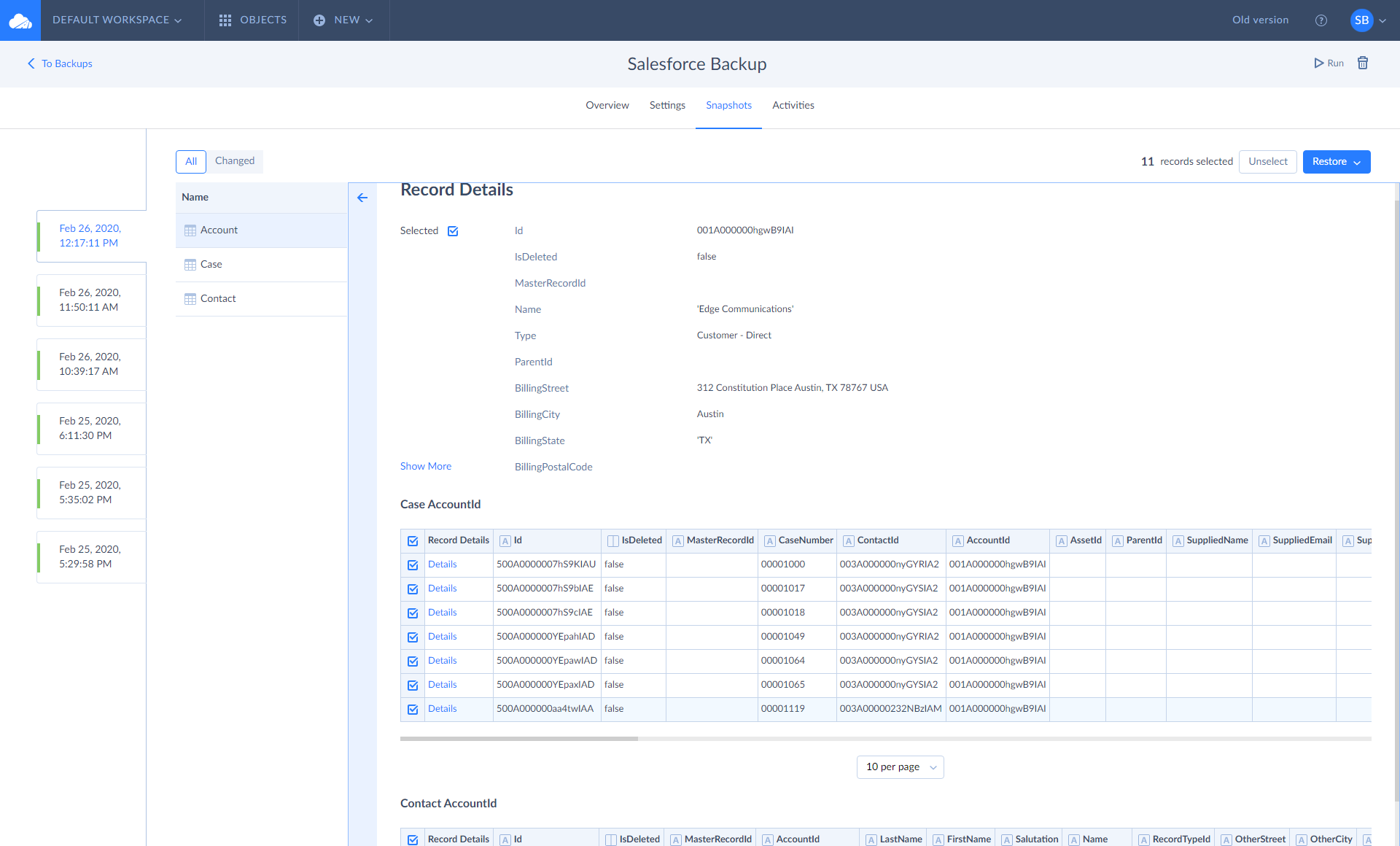The width and height of the screenshot is (1400, 846).
Task: Expand the 10 per page selector
Action: (900, 767)
